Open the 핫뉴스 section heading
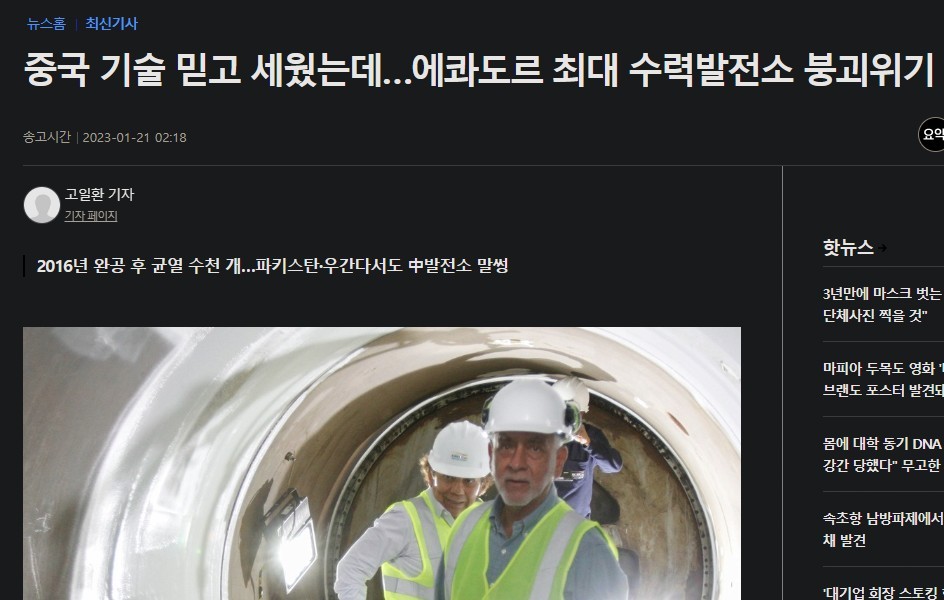This screenshot has width=944, height=600. [x=848, y=247]
